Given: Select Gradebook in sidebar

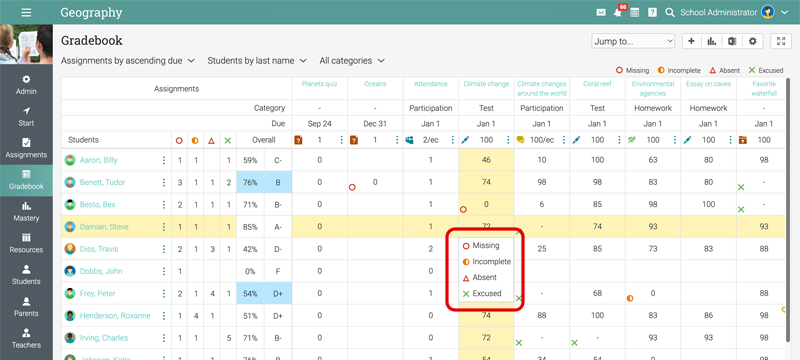Looking at the screenshot, I should coord(26,180).
